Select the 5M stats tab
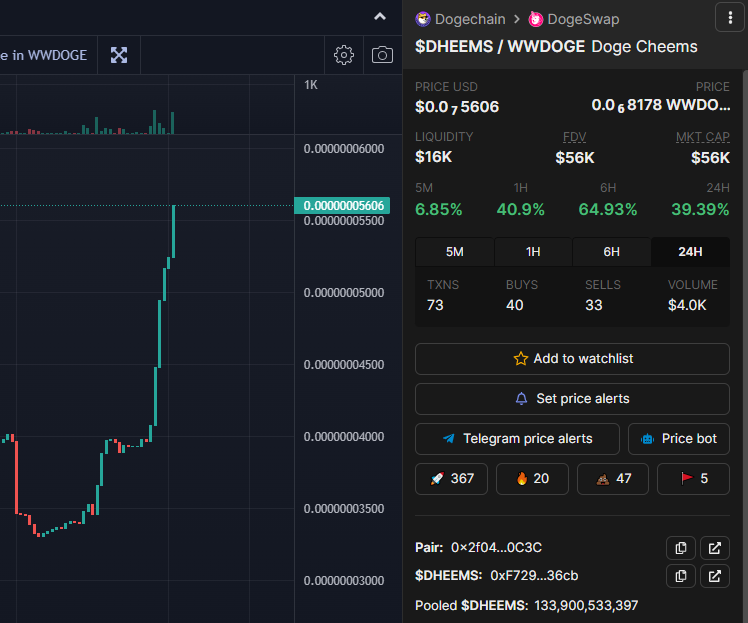The width and height of the screenshot is (748, 623). pyautogui.click(x=455, y=252)
